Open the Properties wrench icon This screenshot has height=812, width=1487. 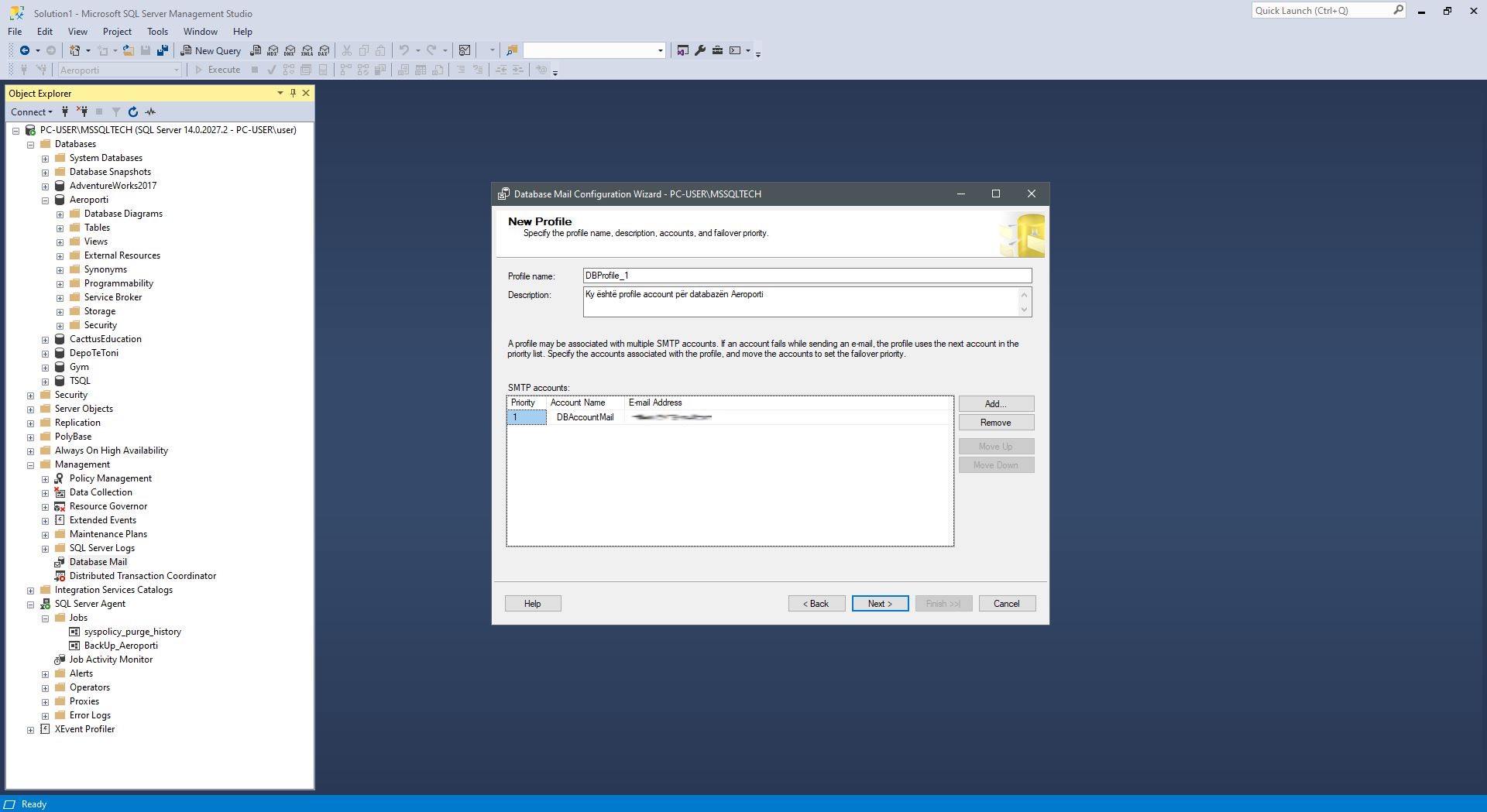pos(700,50)
